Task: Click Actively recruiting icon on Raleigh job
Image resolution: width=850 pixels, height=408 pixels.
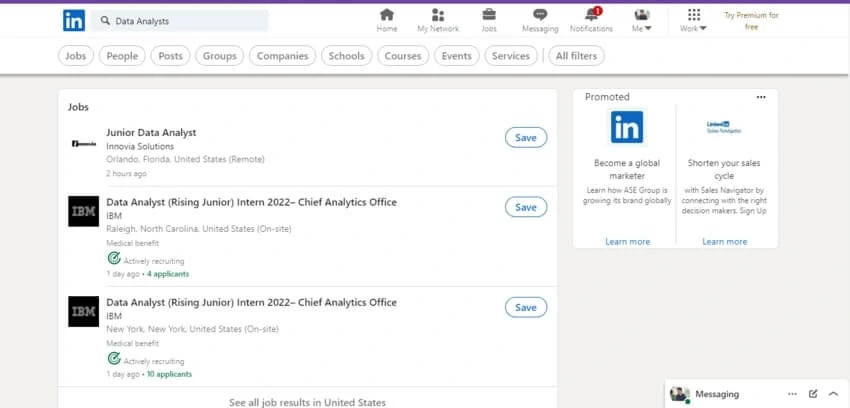Action: click(114, 258)
